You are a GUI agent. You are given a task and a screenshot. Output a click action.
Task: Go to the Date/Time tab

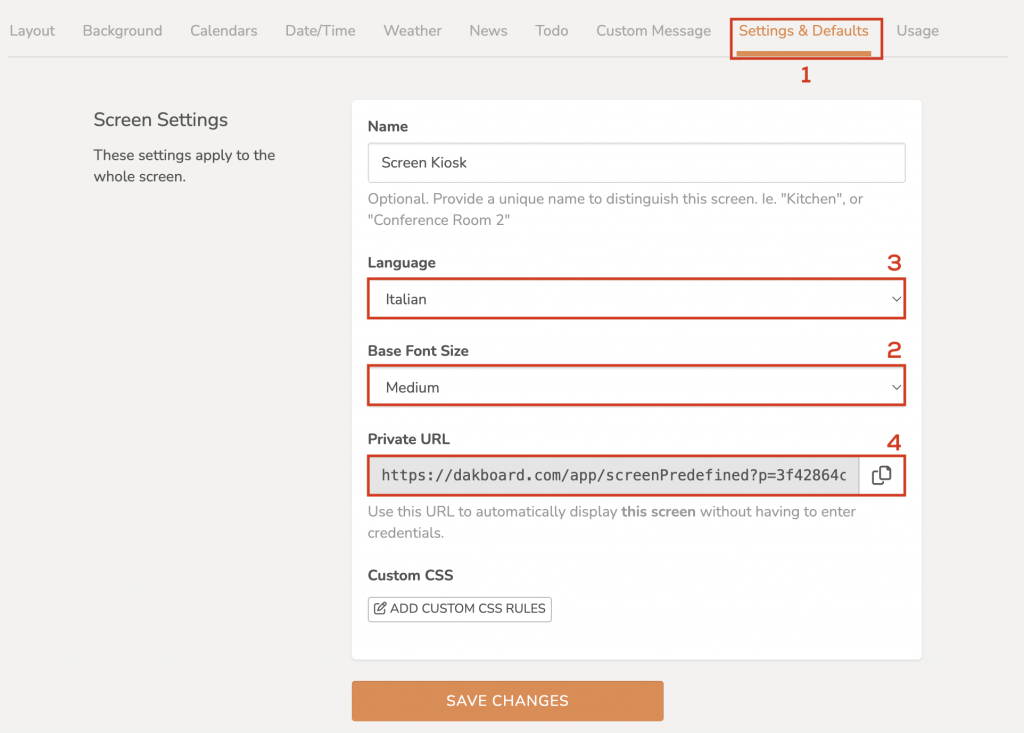coord(320,31)
